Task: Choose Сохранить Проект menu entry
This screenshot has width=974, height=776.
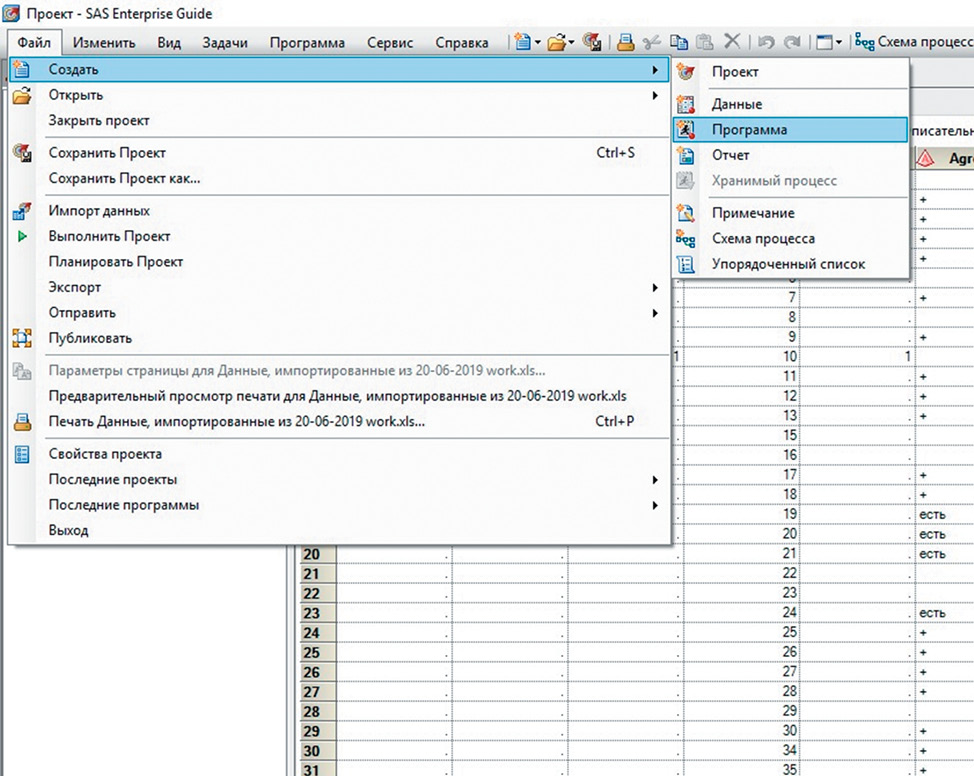Action: 107,153
